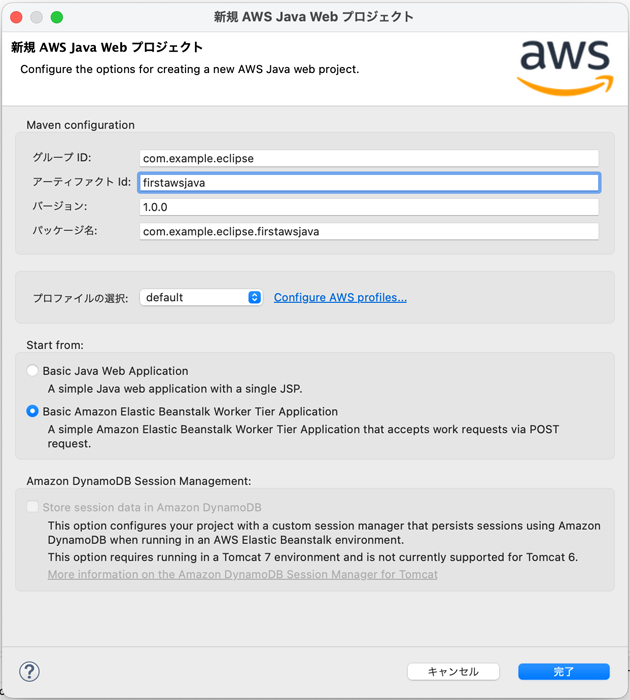The height and width of the screenshot is (700, 630).
Task: Click the 完了 finish button
Action: coord(564,671)
